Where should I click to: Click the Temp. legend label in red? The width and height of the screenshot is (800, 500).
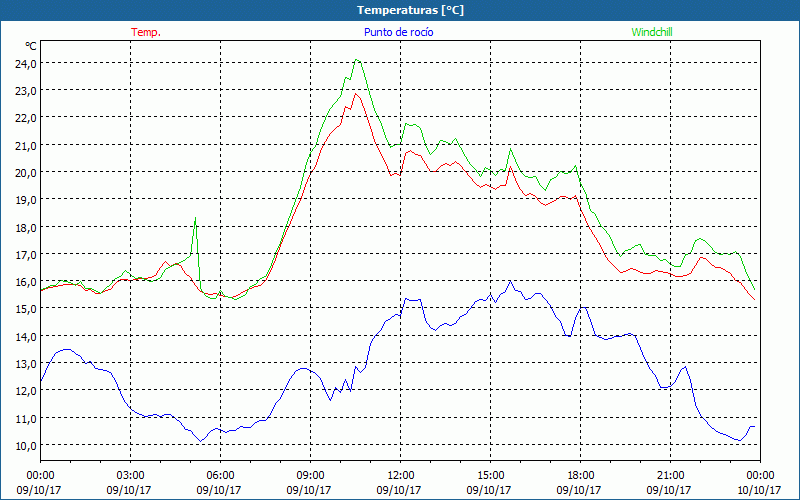pos(146,32)
